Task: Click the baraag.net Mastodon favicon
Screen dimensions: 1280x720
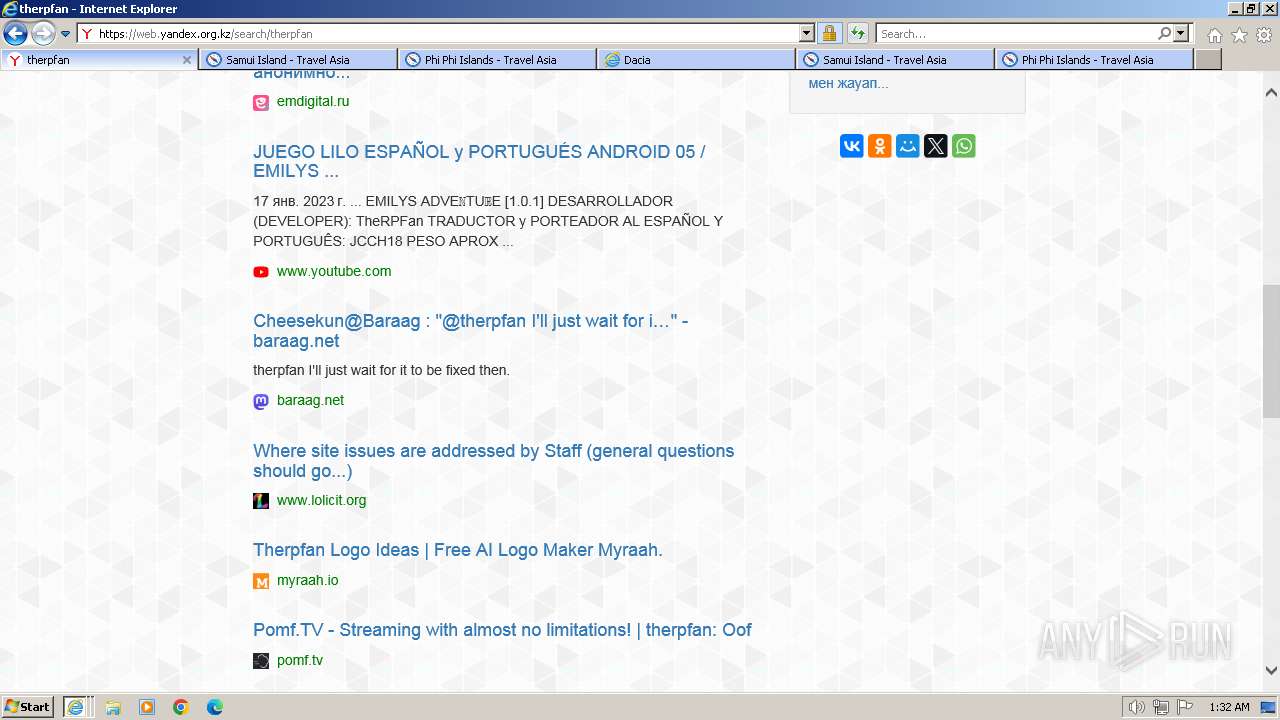Action: (x=261, y=401)
